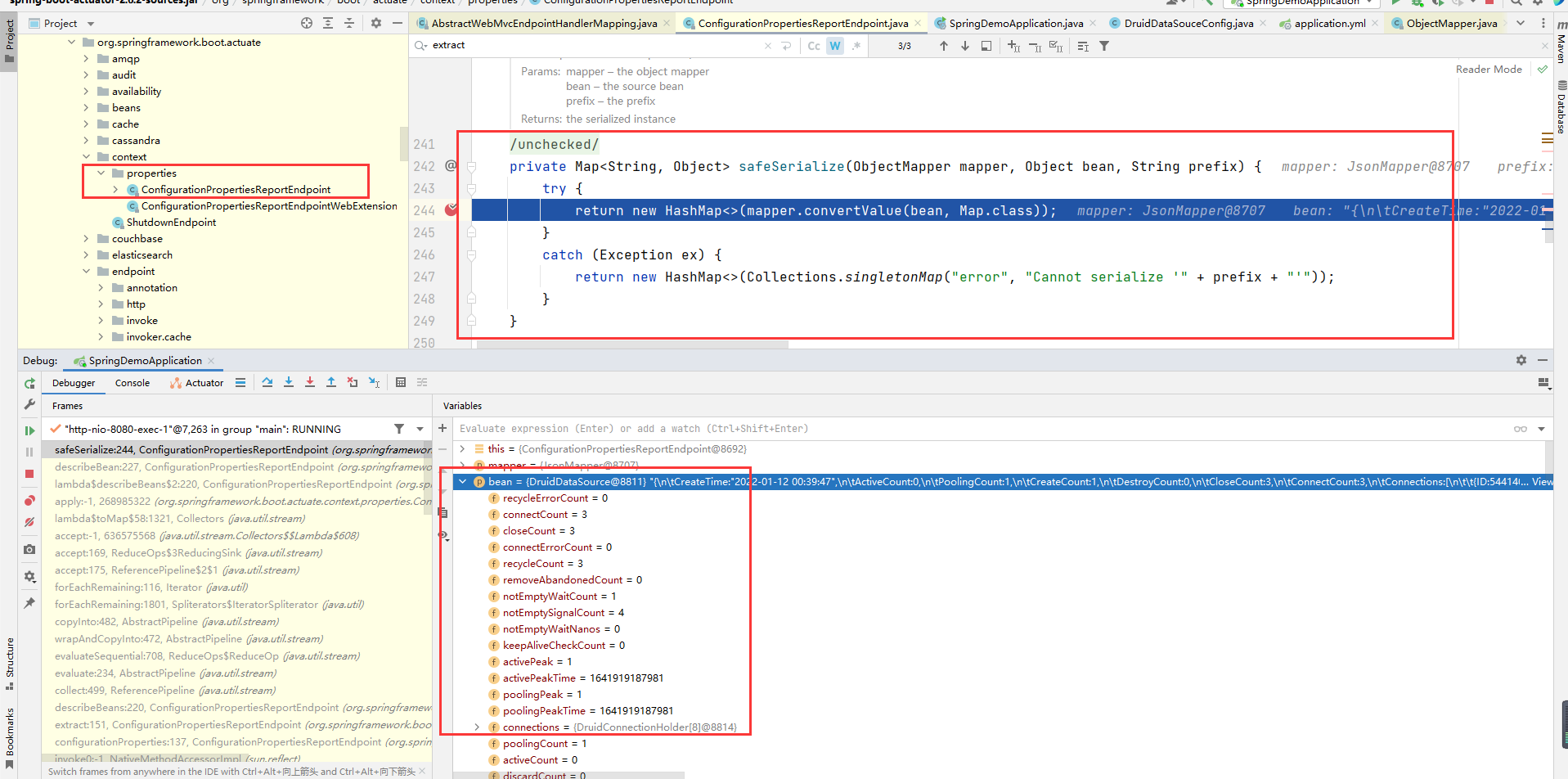Click the Step Into icon

tap(289, 382)
